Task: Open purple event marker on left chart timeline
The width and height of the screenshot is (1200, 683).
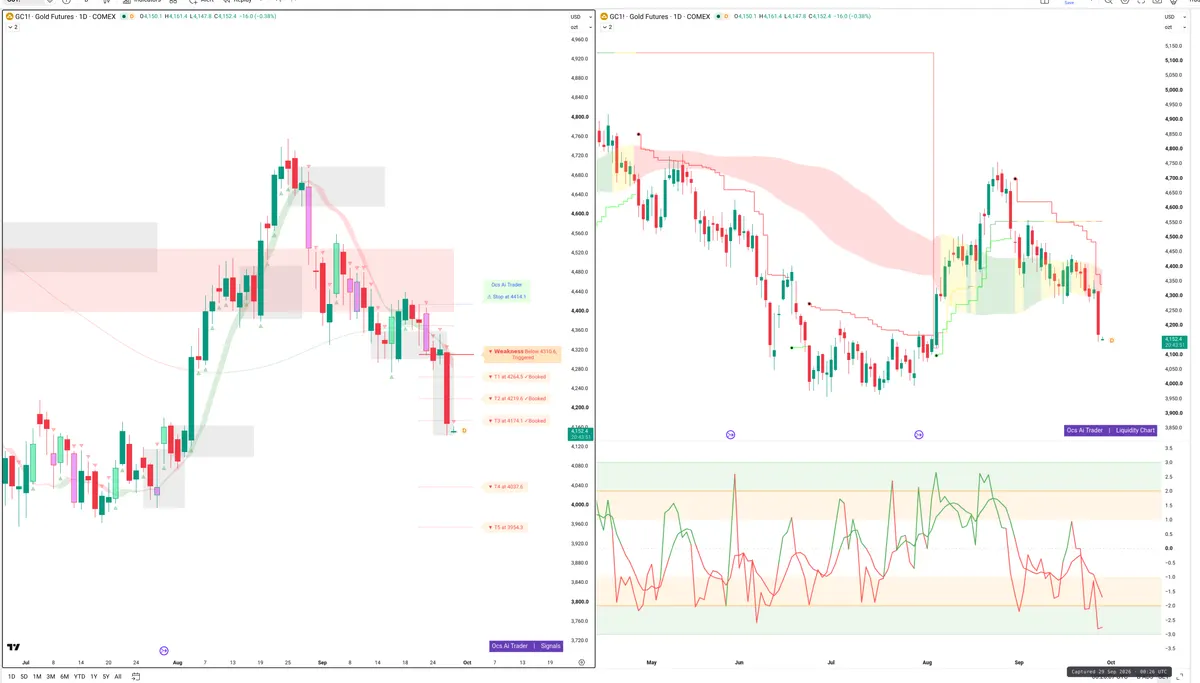Action: pyautogui.click(x=164, y=650)
